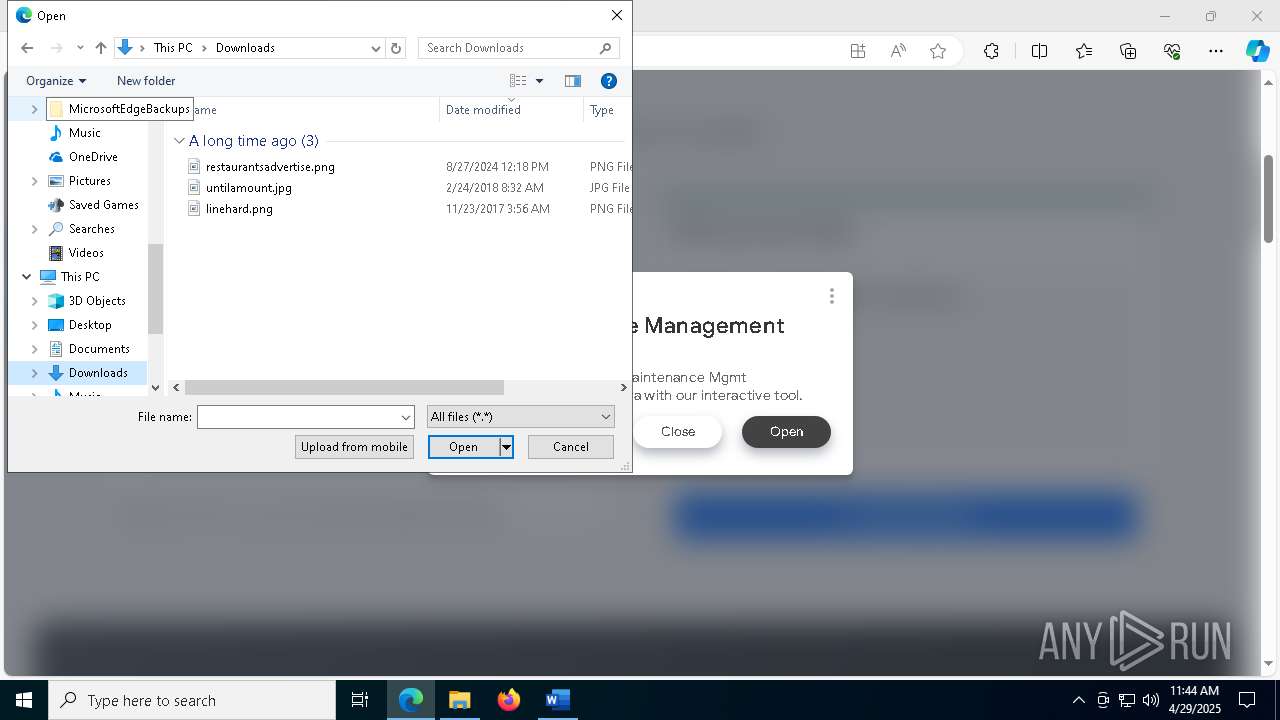Collapse the This PC tree node
The height and width of the screenshot is (720, 1280).
pyautogui.click(x=26, y=277)
